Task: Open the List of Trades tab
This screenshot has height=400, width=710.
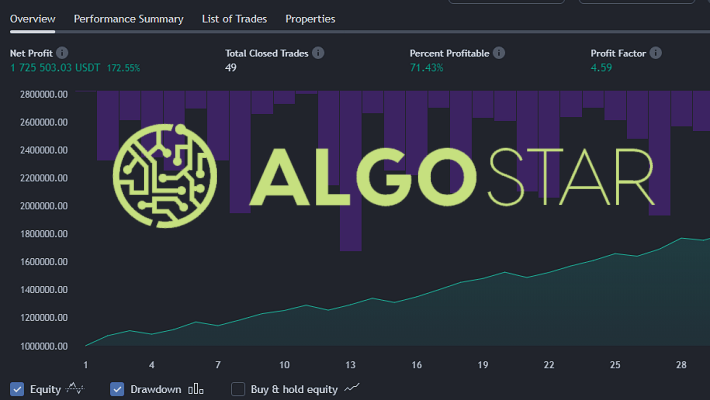Action: pyautogui.click(x=235, y=19)
